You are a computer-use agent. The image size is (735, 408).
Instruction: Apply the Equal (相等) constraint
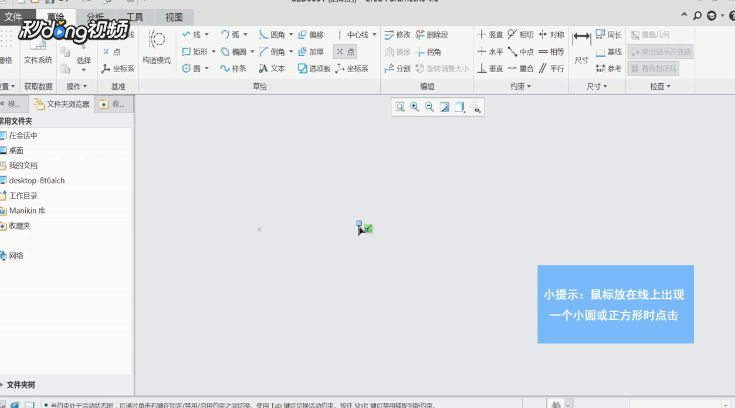pos(552,52)
